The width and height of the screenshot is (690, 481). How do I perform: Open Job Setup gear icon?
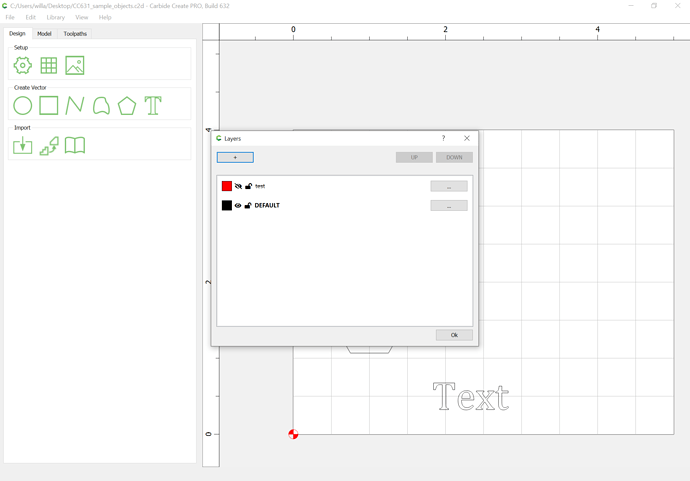click(x=22, y=66)
